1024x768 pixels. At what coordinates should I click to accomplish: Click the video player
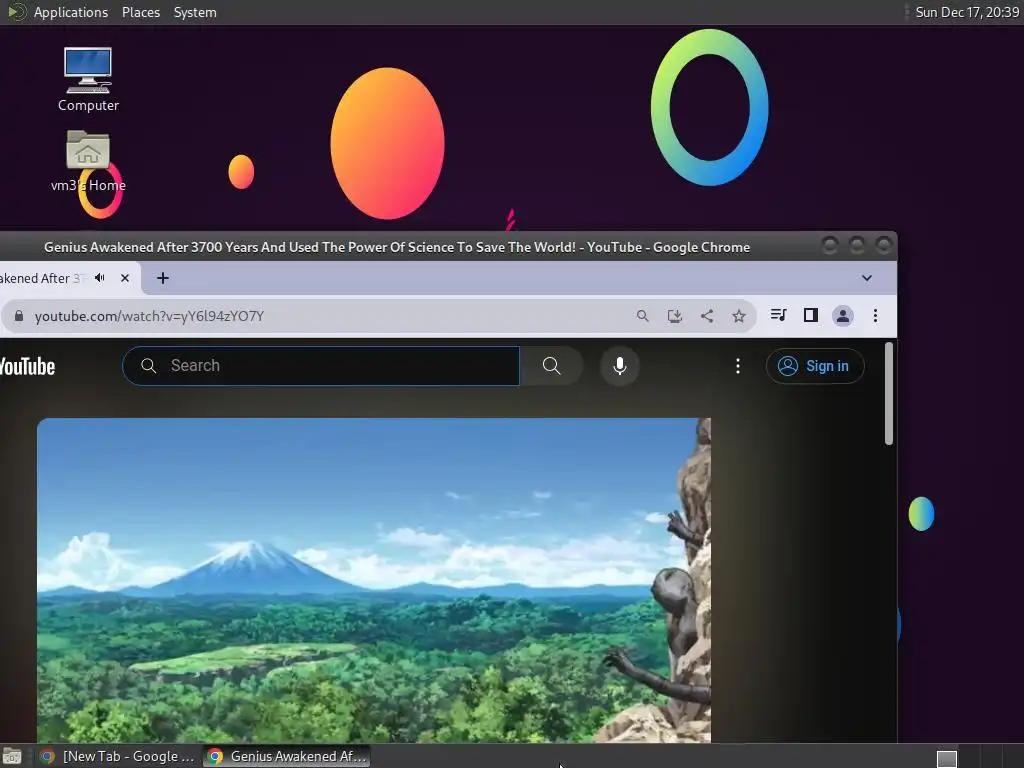[x=374, y=580]
